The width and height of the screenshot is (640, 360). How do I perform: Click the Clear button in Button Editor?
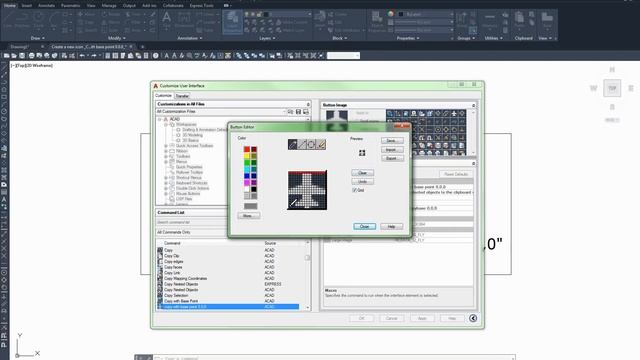pos(362,173)
